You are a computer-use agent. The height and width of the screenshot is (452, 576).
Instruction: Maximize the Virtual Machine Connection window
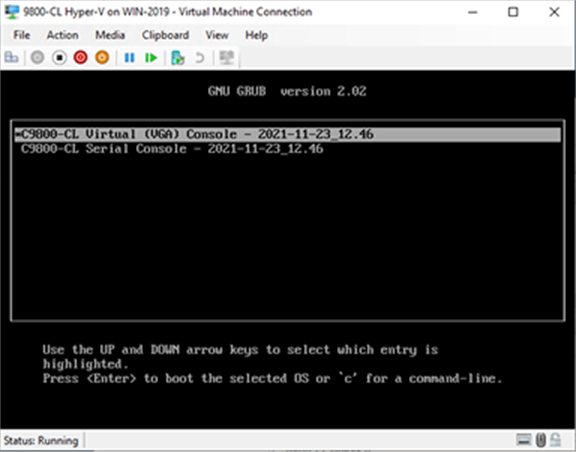coord(513,12)
